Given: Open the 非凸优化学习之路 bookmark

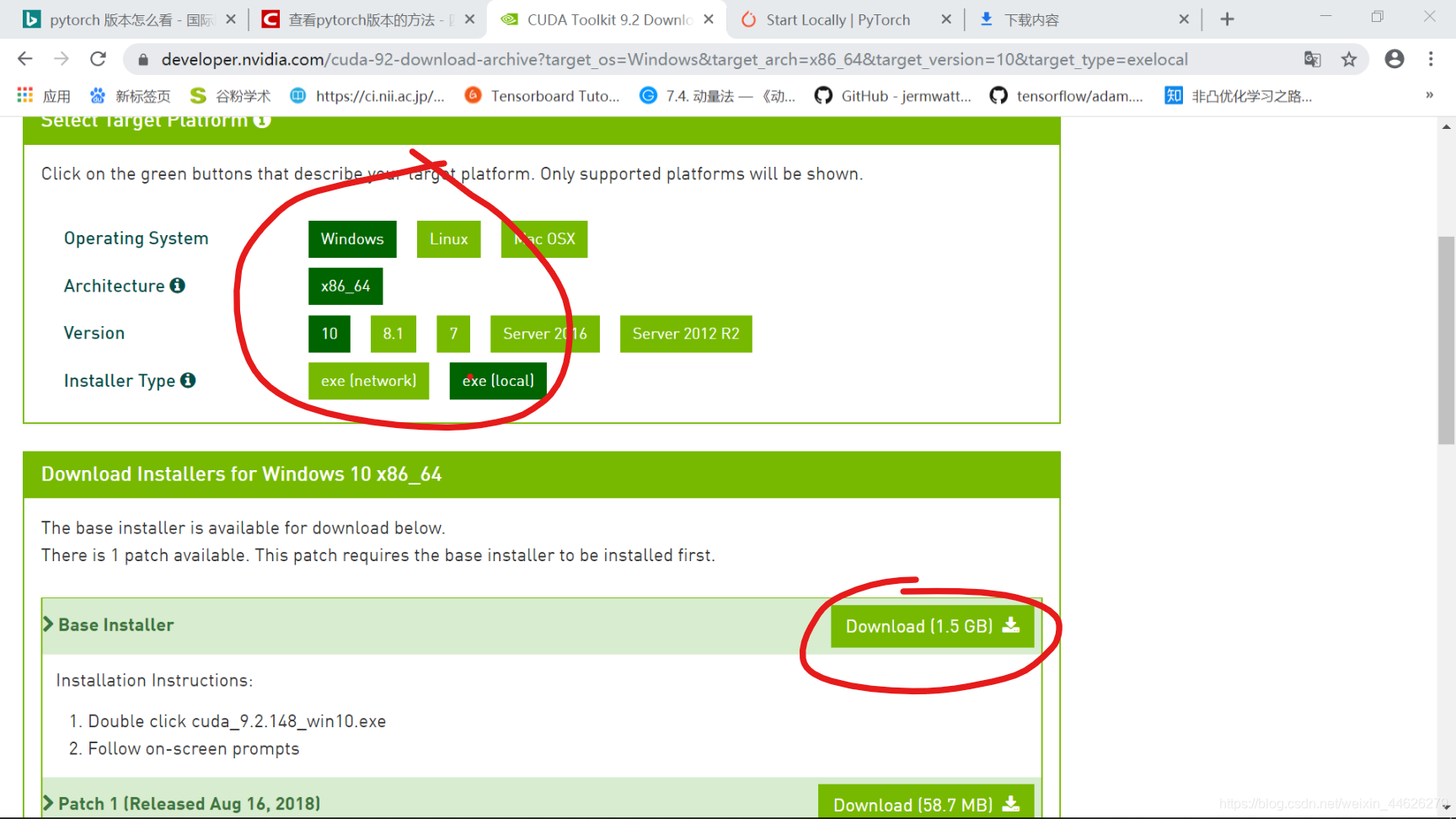Looking at the screenshot, I should point(1239,96).
